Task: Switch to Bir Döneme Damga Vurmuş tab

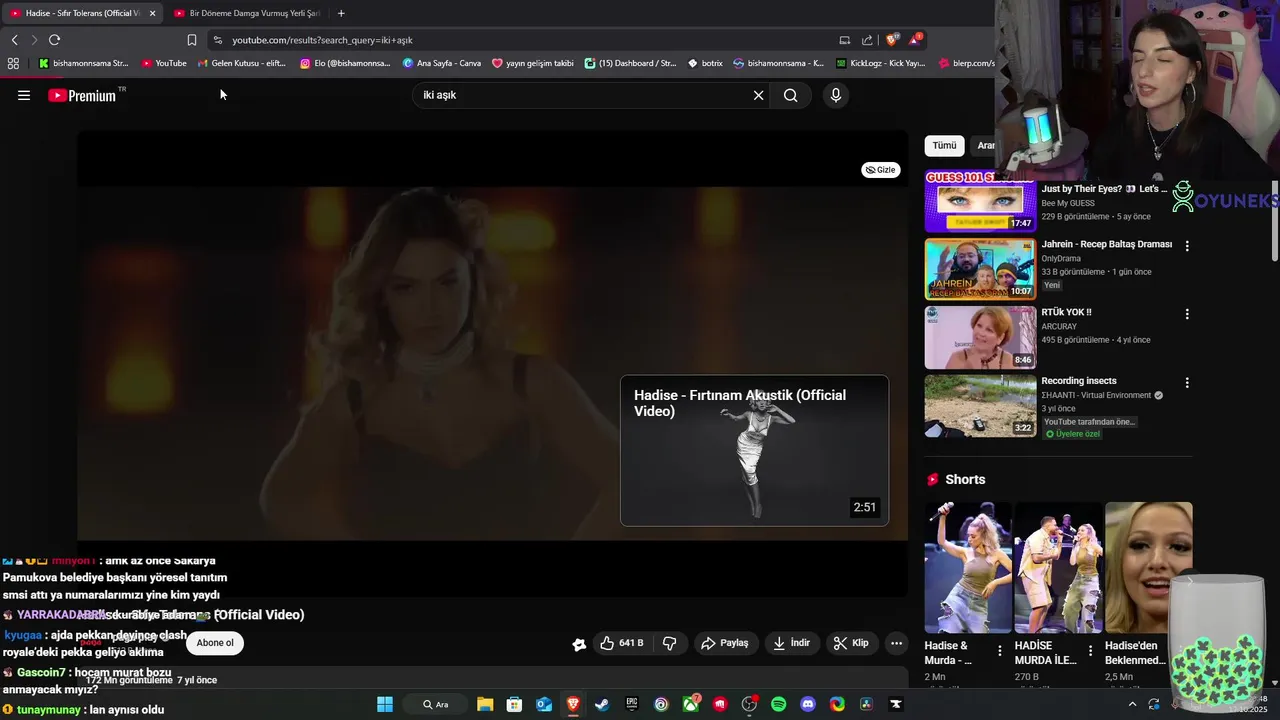Action: tap(247, 13)
